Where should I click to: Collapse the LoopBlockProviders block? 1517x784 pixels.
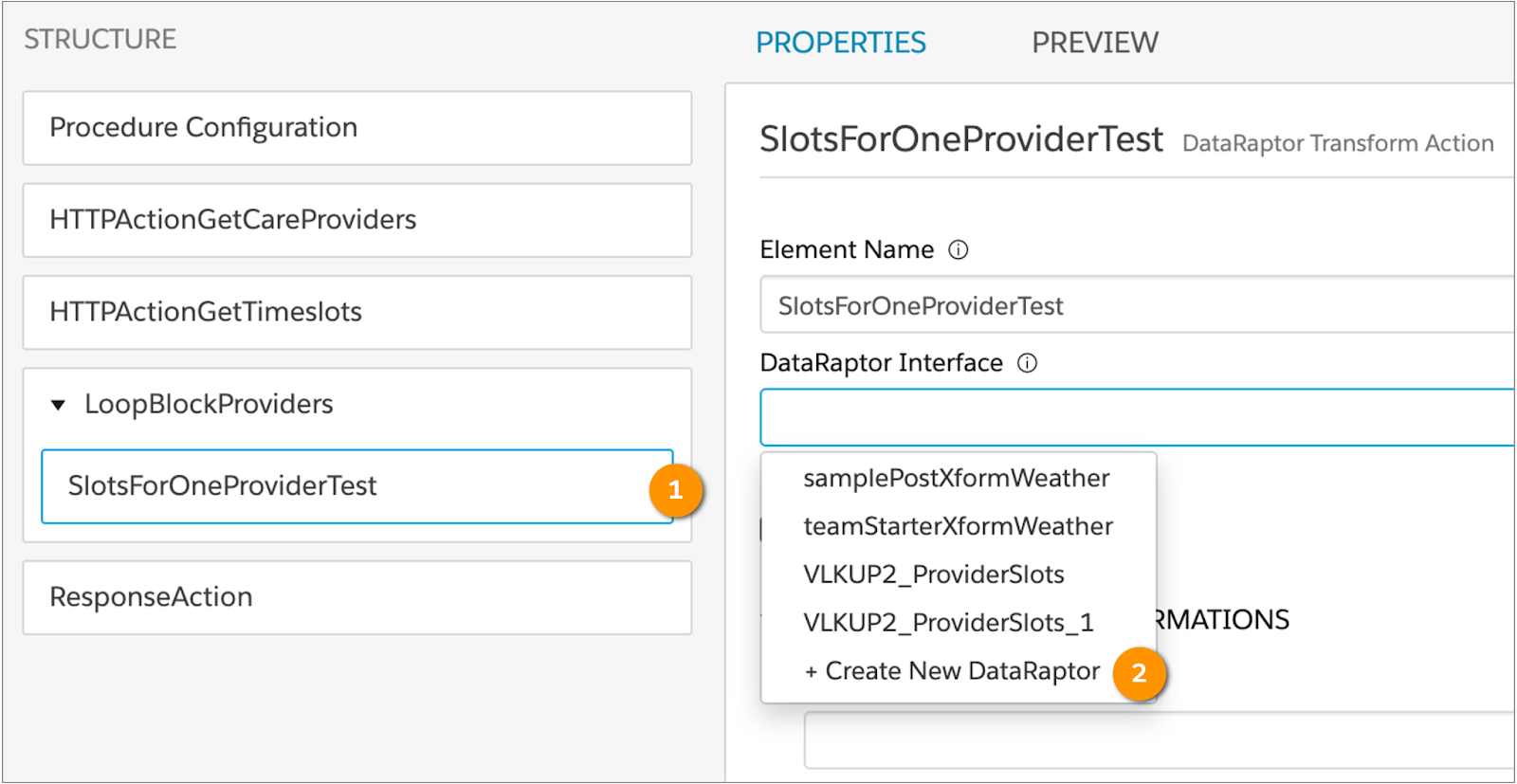(58, 406)
